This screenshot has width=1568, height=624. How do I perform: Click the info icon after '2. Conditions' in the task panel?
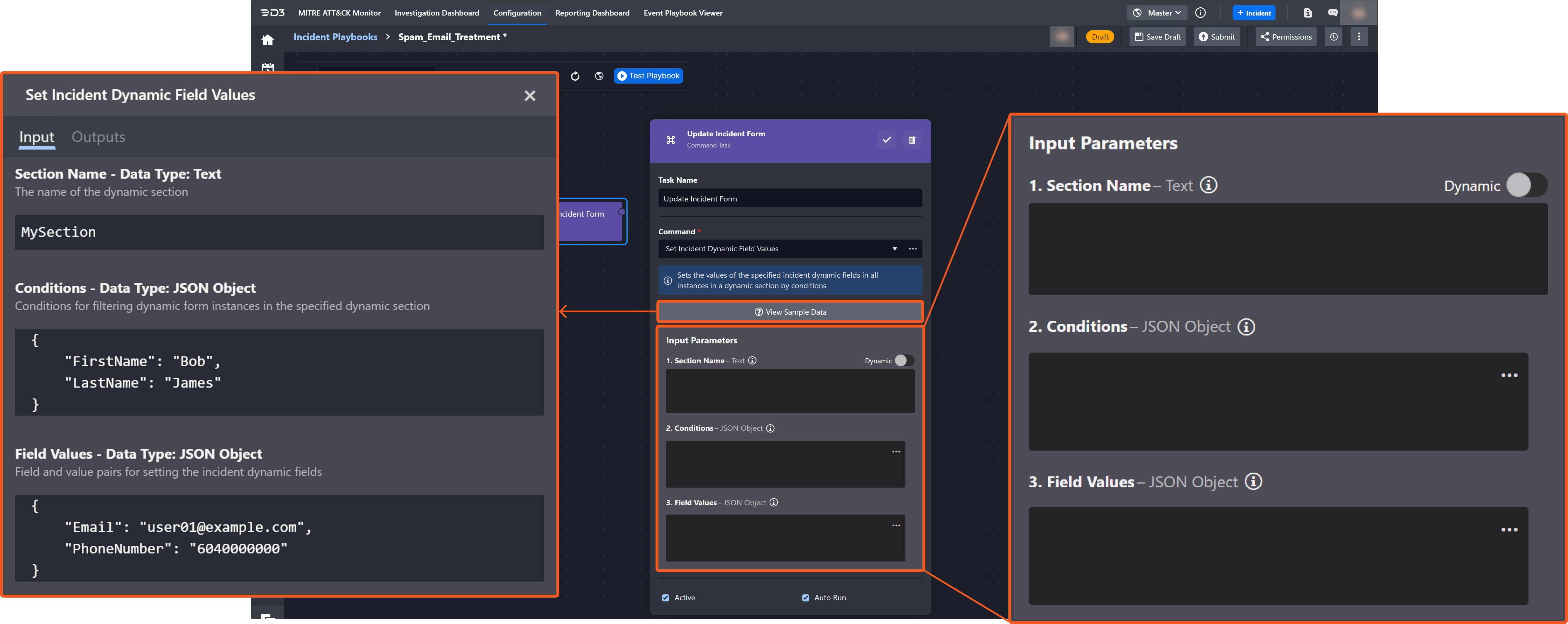tap(770, 429)
